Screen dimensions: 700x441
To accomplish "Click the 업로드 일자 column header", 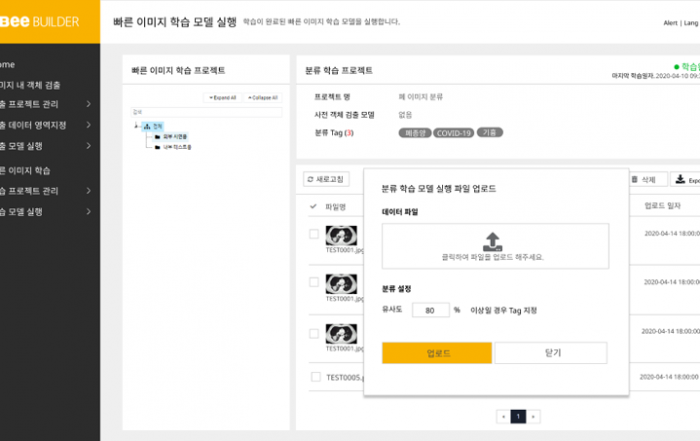I will [662, 205].
